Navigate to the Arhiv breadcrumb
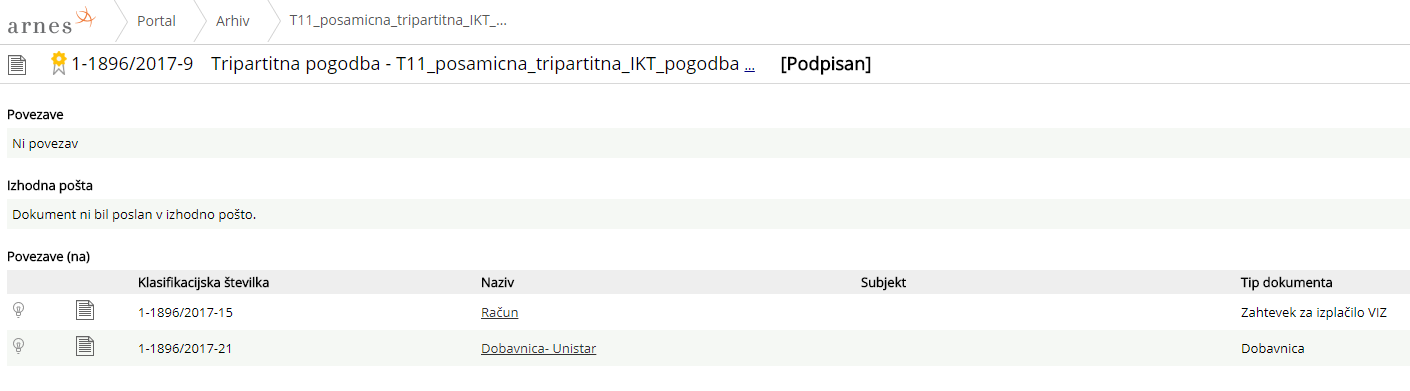 pyautogui.click(x=233, y=20)
